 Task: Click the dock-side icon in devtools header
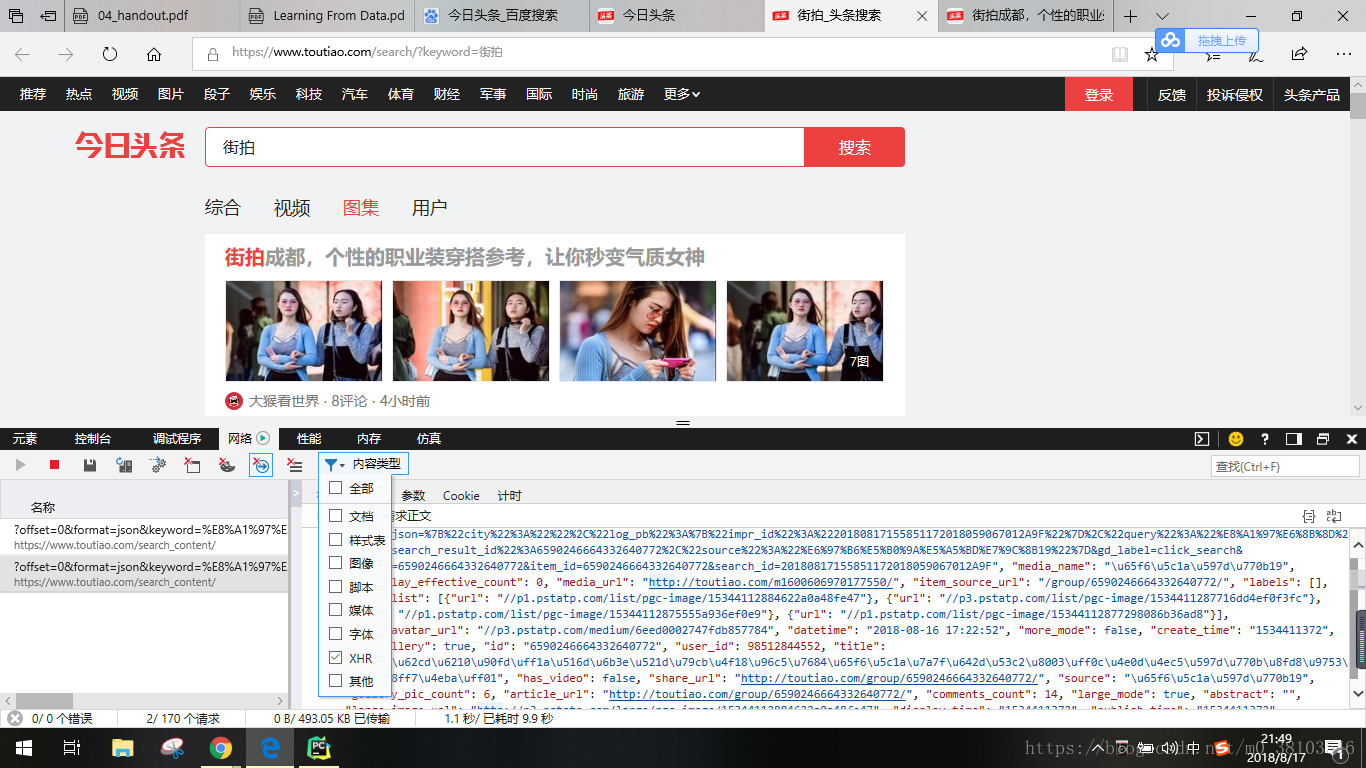click(x=1294, y=439)
